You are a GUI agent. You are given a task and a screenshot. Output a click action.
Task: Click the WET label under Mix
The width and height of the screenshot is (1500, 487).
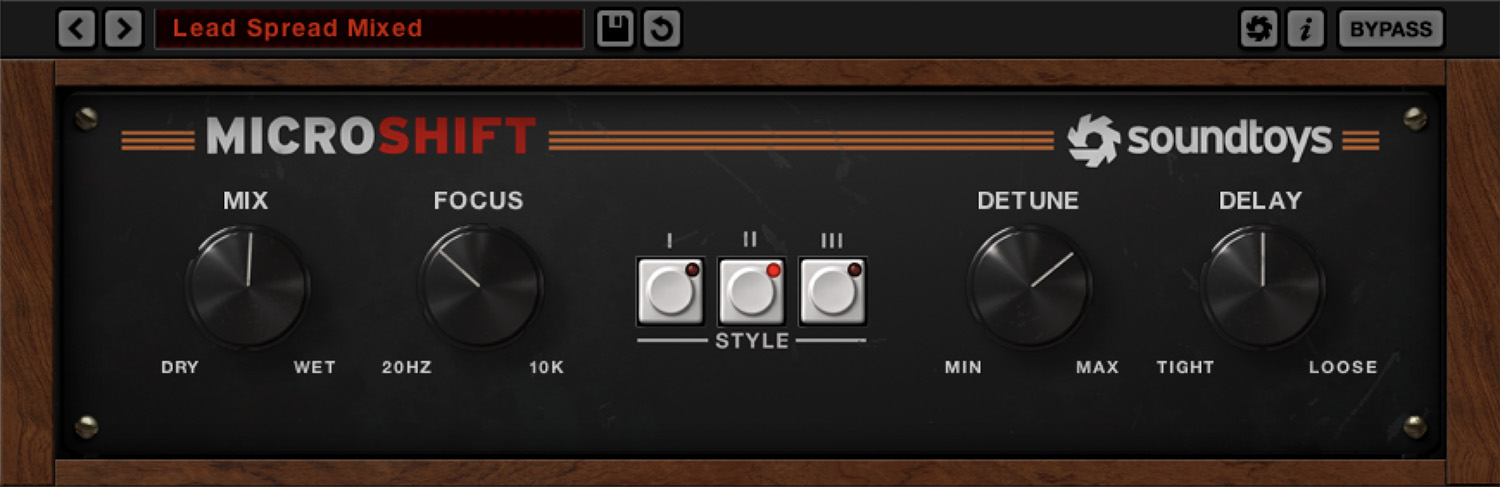click(314, 367)
